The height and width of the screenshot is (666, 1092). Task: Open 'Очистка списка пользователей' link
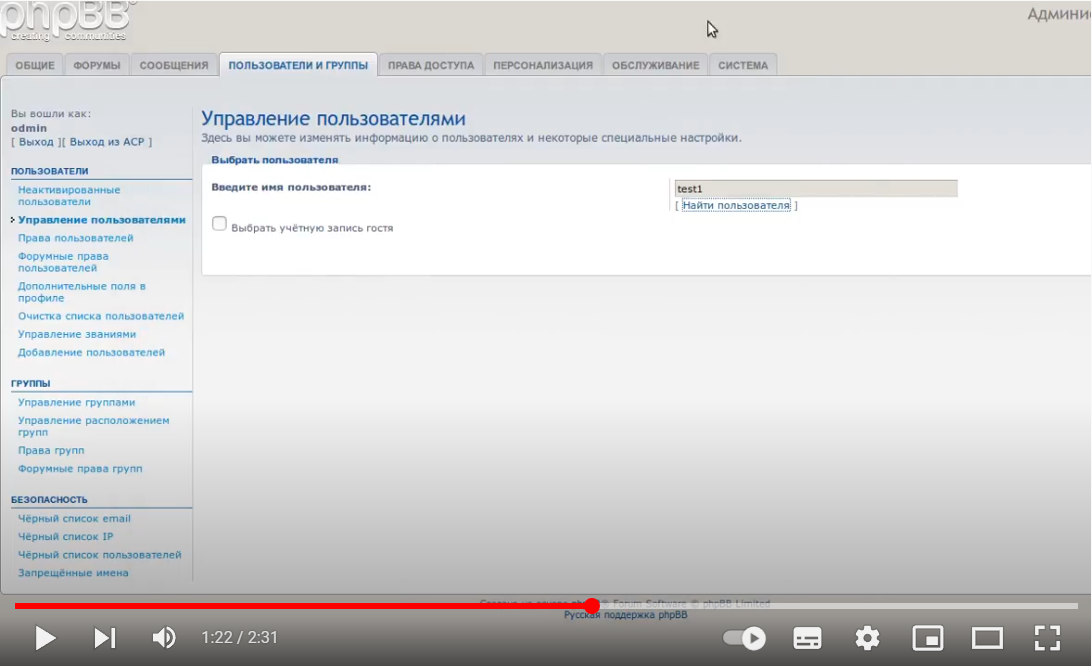click(101, 316)
